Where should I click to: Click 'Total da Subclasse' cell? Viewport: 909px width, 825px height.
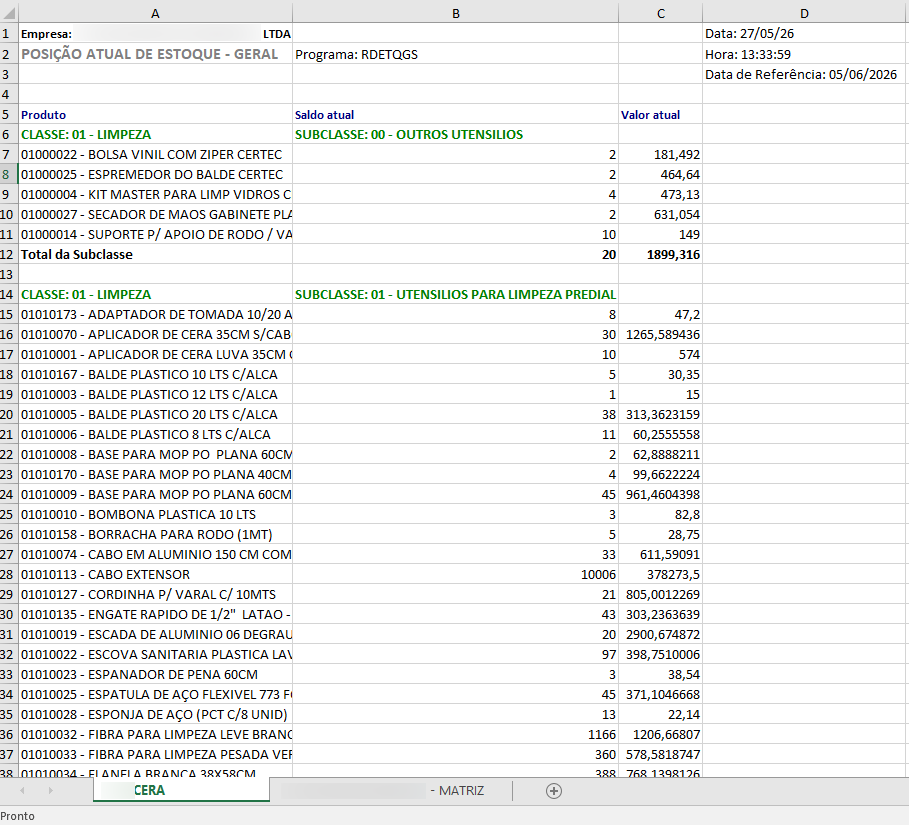point(155,255)
